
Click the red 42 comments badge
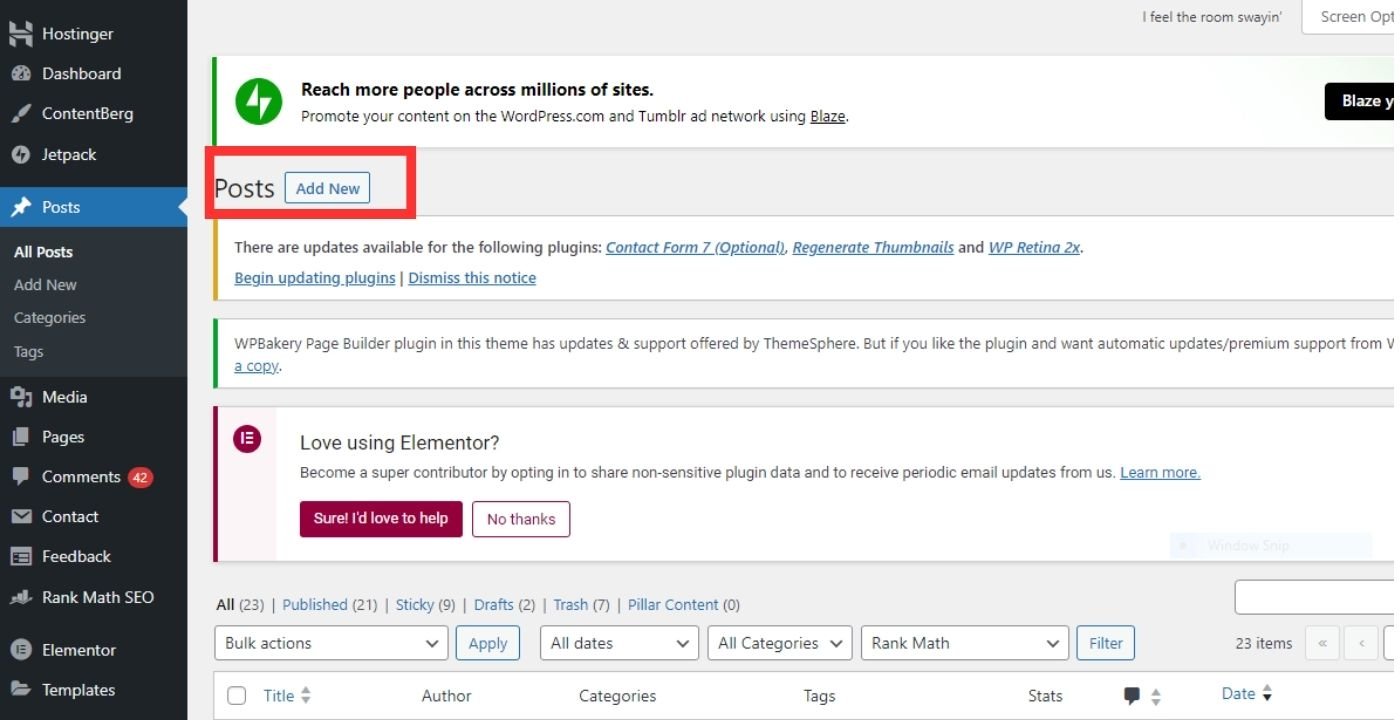pos(140,477)
